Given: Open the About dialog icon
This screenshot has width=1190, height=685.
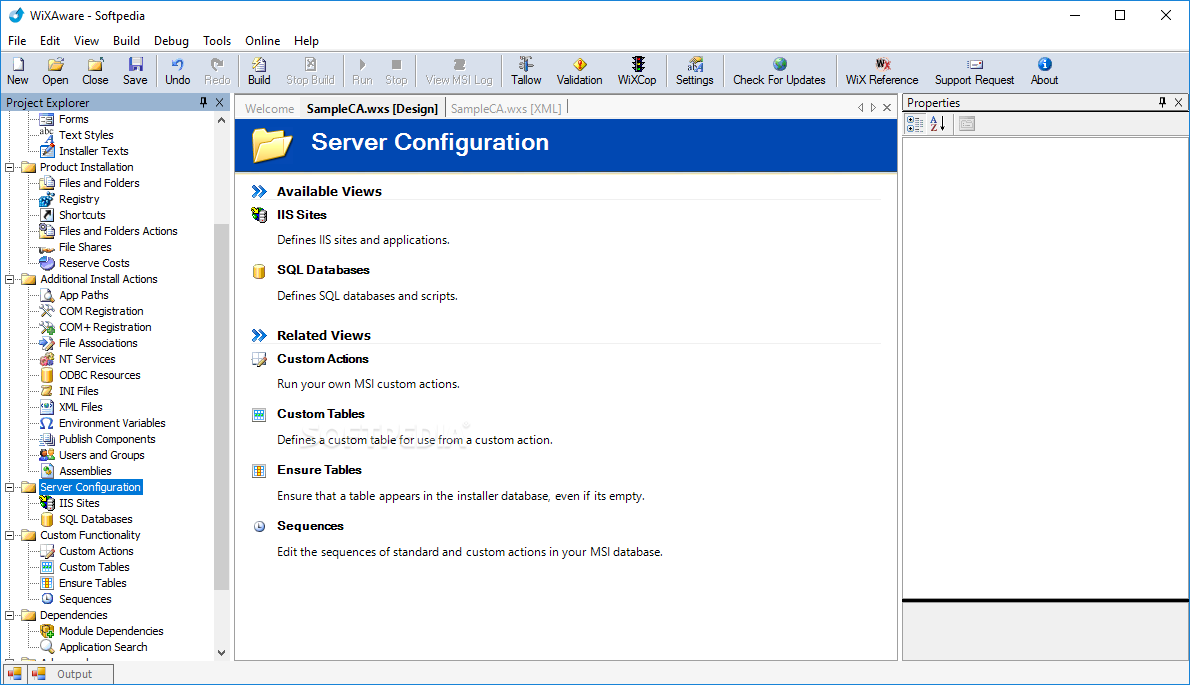Looking at the screenshot, I should [1044, 64].
